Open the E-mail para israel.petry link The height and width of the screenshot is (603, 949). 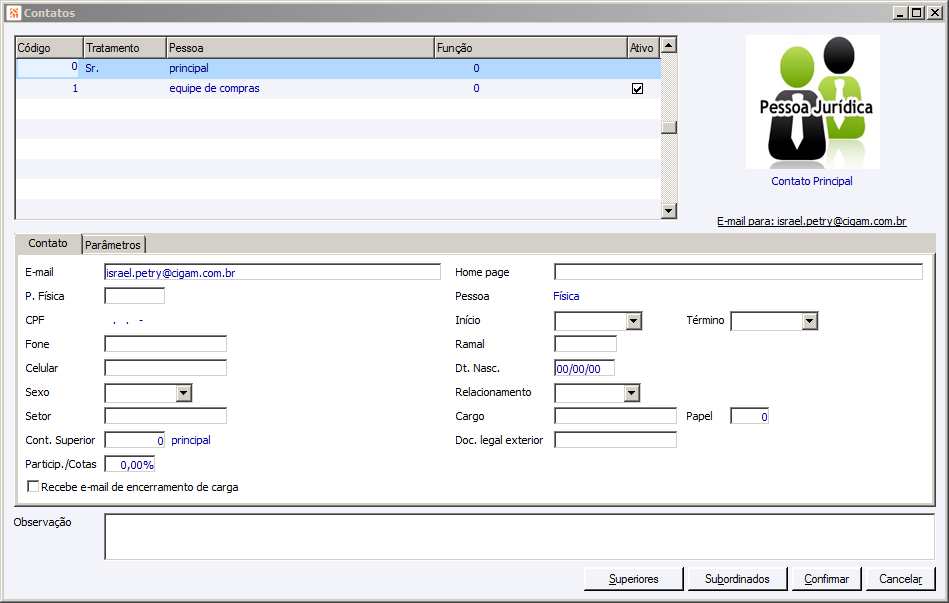[x=812, y=222]
